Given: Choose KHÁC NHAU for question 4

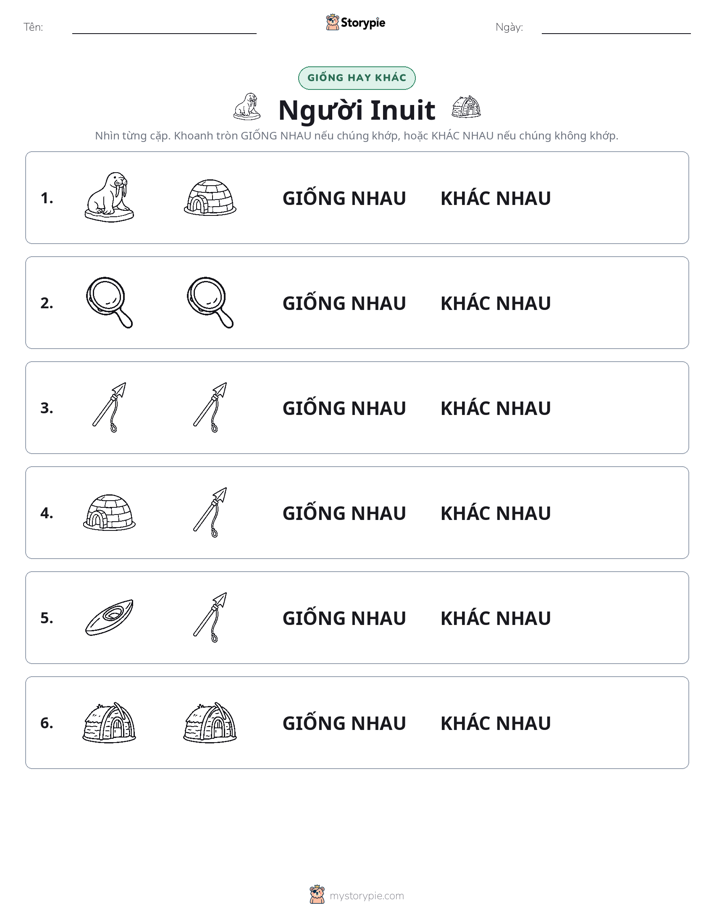Looking at the screenshot, I should [x=495, y=513].
